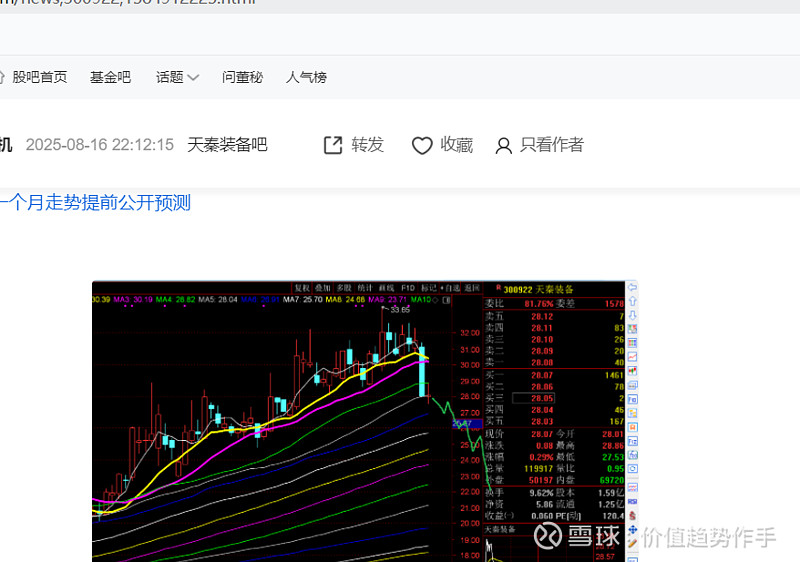Screen dimensions: 800x562
Task: Click the left arrow icon beside chart
Action: click(x=632, y=288)
